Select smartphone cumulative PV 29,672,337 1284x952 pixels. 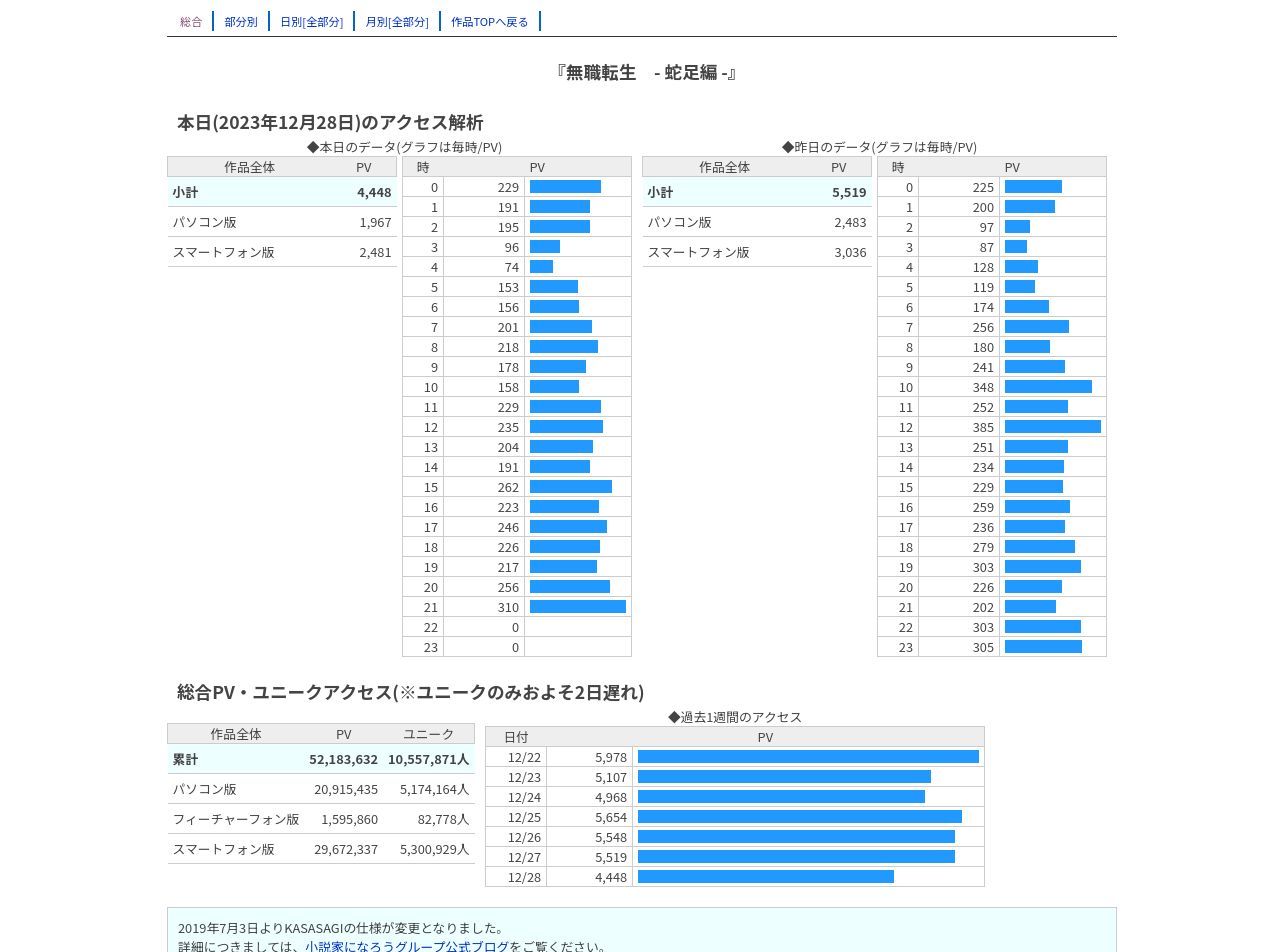(x=346, y=849)
